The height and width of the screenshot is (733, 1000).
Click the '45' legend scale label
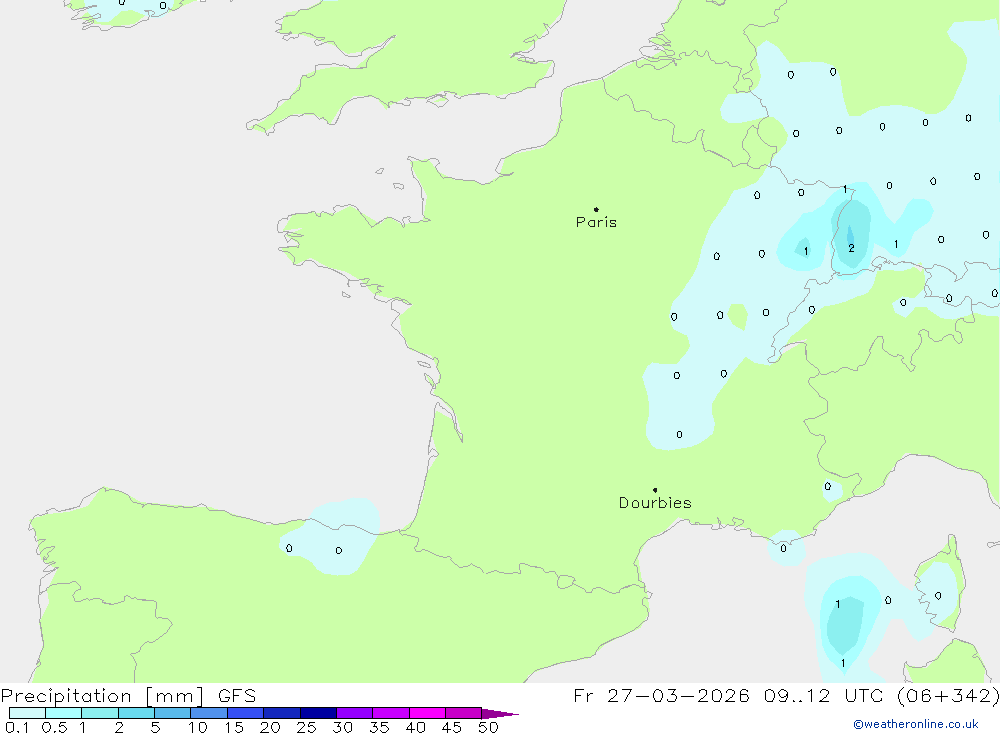click(x=452, y=727)
